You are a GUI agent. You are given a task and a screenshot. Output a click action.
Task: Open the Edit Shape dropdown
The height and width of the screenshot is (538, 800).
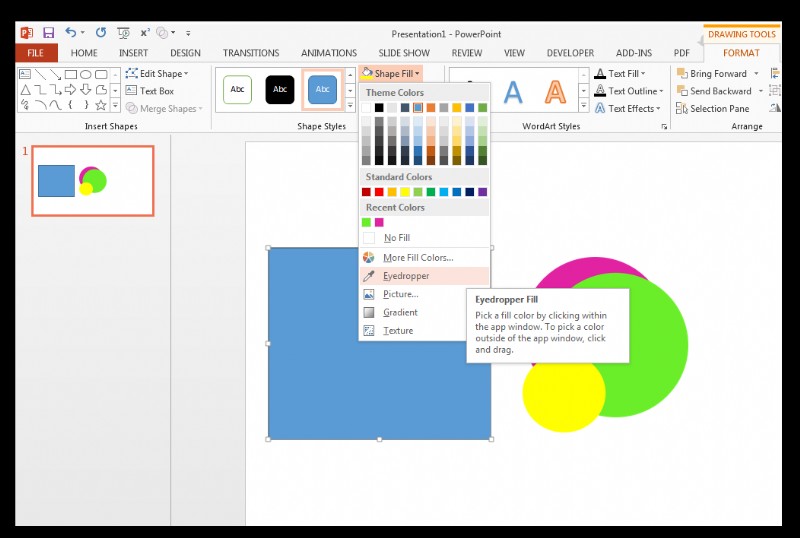click(x=157, y=74)
